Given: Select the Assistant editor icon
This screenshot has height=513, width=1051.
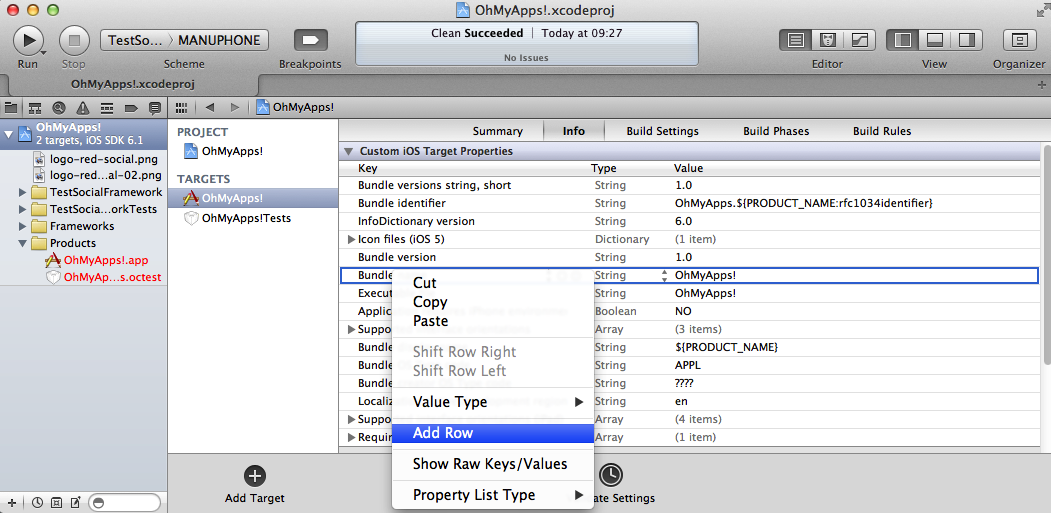Looking at the screenshot, I should (828, 40).
